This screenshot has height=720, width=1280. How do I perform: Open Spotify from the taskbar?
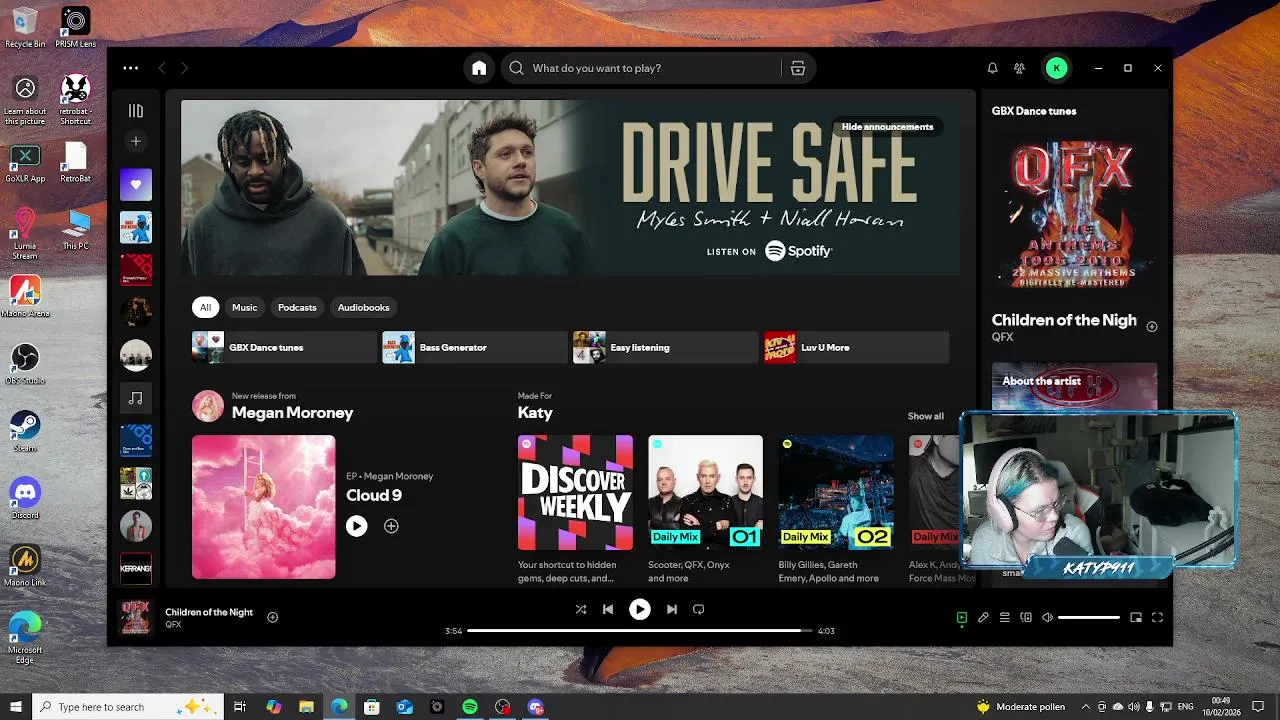[470, 707]
